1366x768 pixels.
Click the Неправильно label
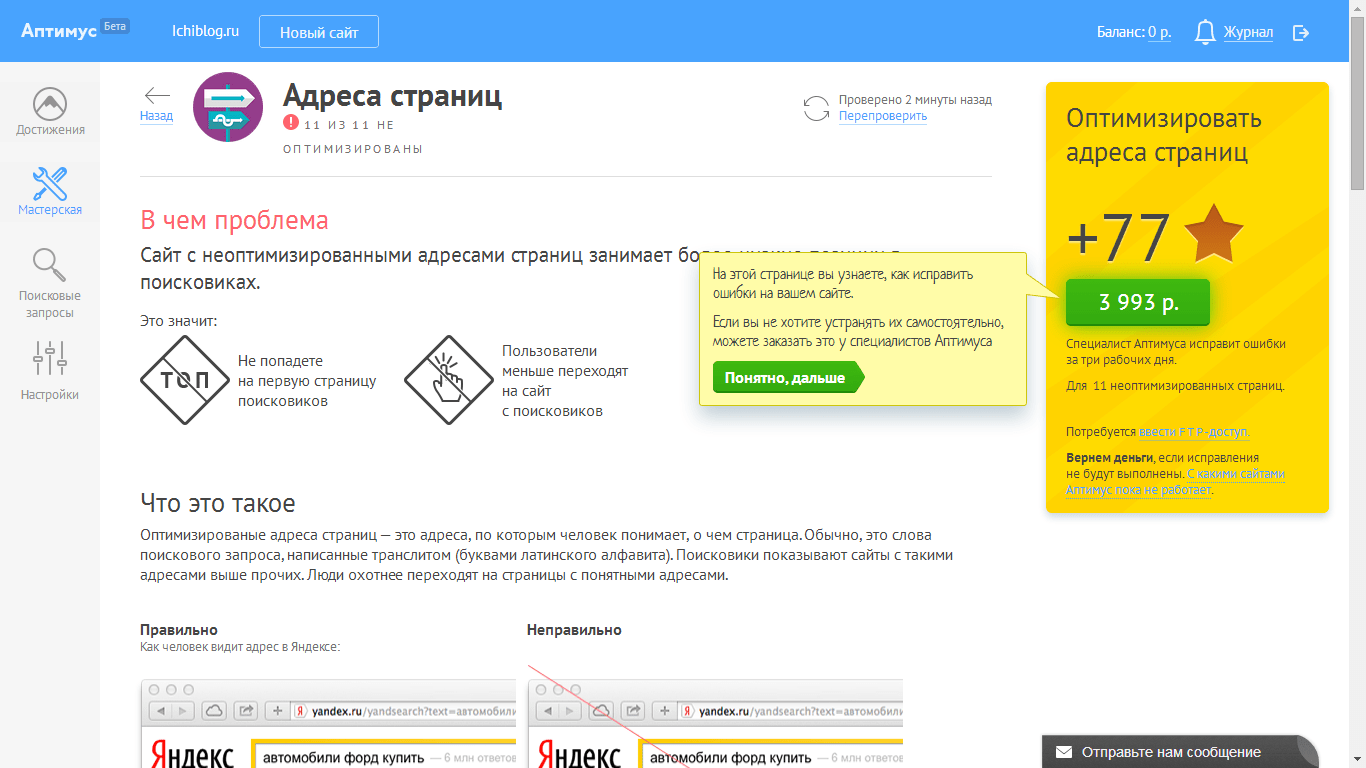[574, 630]
